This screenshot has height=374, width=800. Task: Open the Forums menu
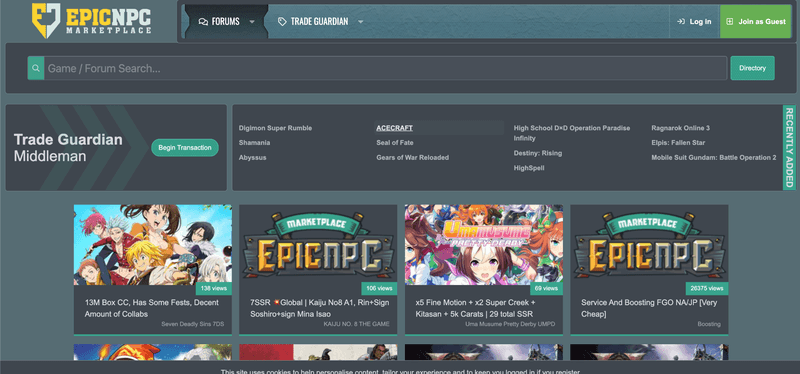tap(226, 21)
